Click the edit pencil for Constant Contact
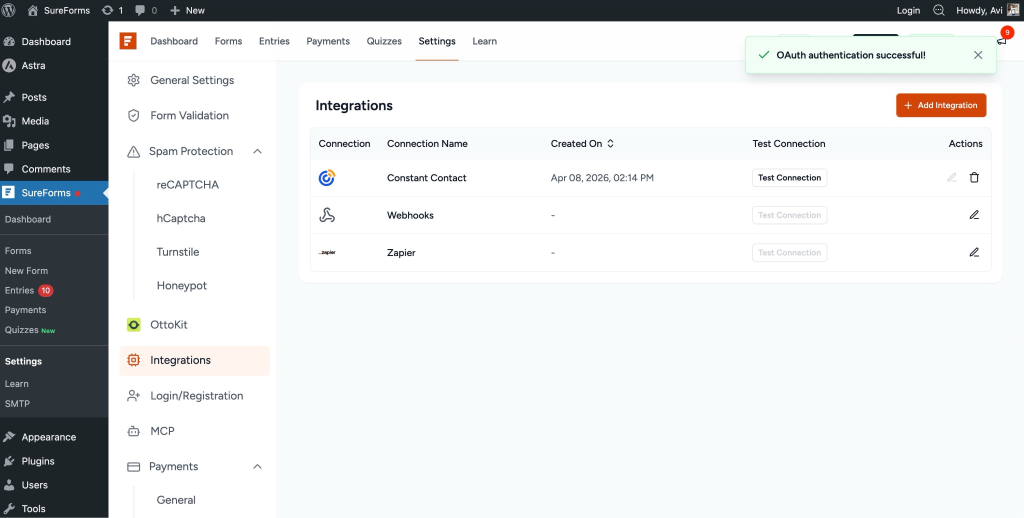 click(x=952, y=178)
